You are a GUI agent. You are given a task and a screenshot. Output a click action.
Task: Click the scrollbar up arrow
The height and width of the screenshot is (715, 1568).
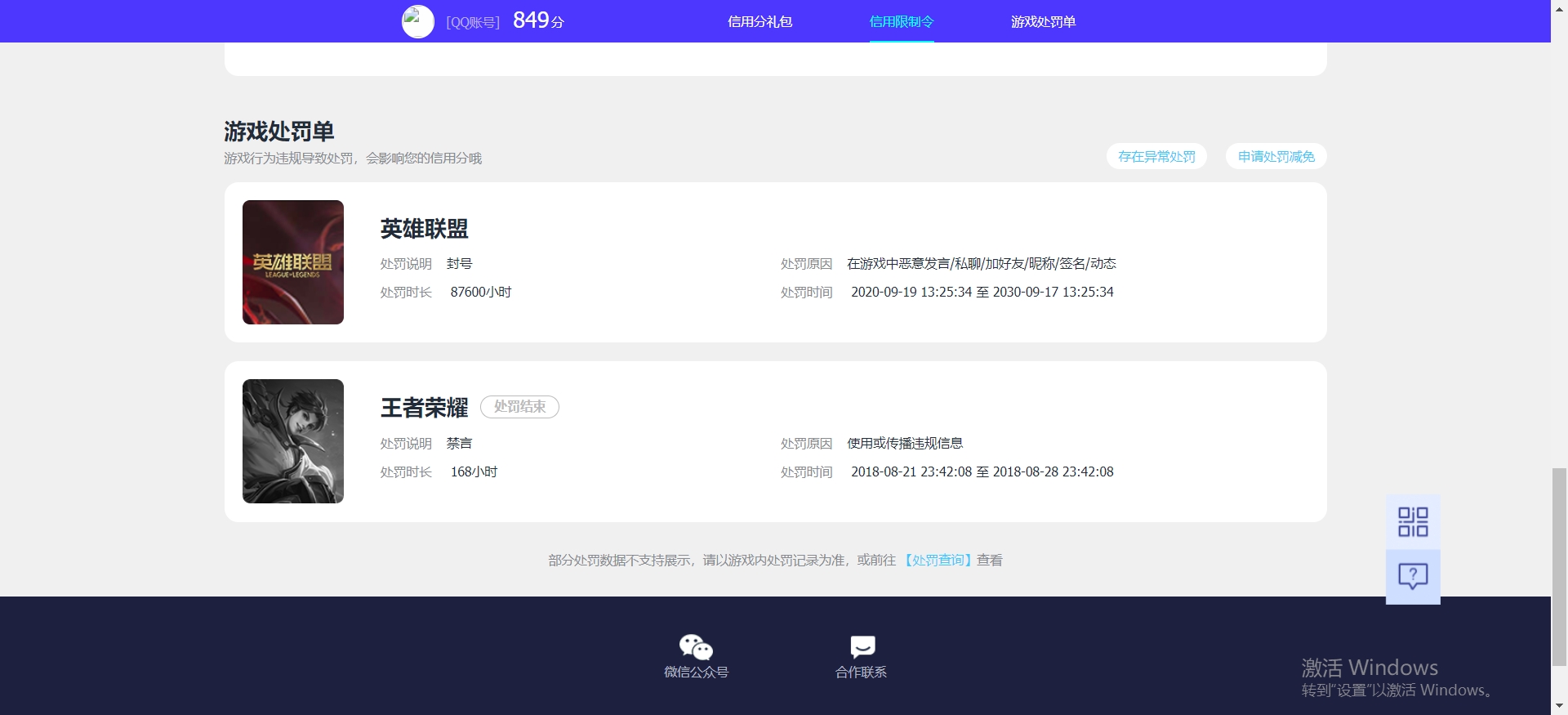coord(1559,7)
